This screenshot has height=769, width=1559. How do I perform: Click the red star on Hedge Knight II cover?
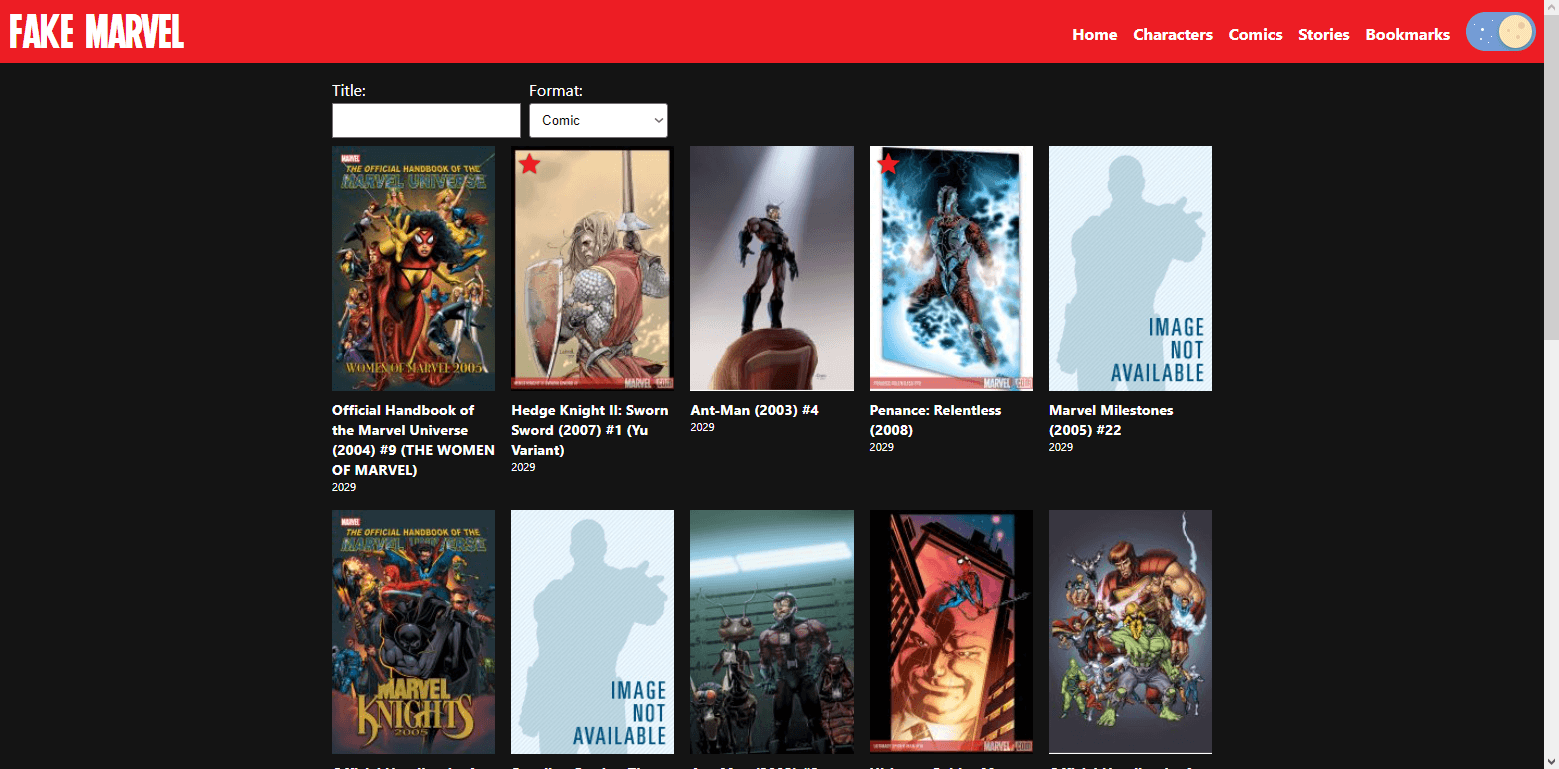[x=529, y=164]
